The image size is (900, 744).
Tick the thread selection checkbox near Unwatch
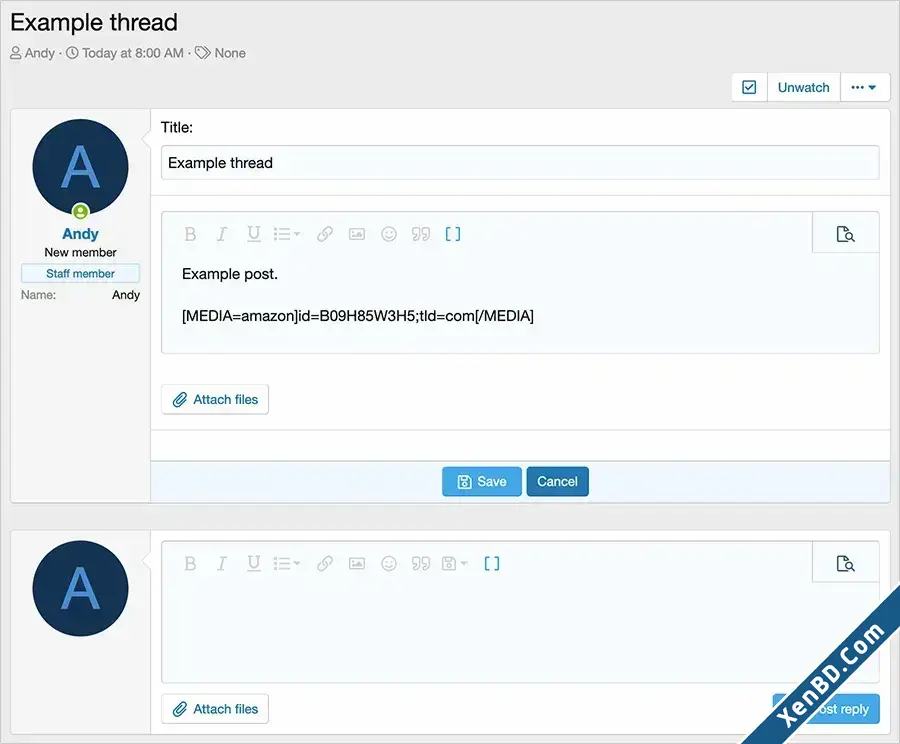pyautogui.click(x=749, y=87)
